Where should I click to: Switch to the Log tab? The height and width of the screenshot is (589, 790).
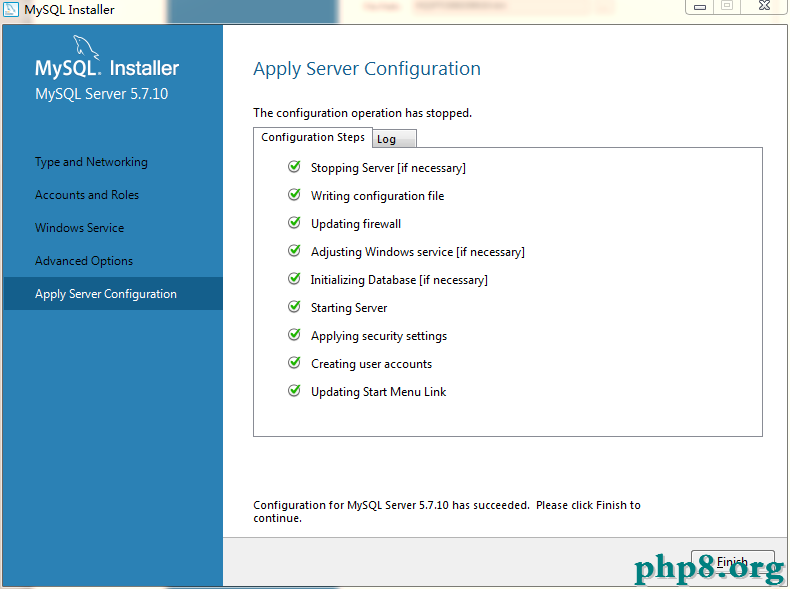pos(394,139)
